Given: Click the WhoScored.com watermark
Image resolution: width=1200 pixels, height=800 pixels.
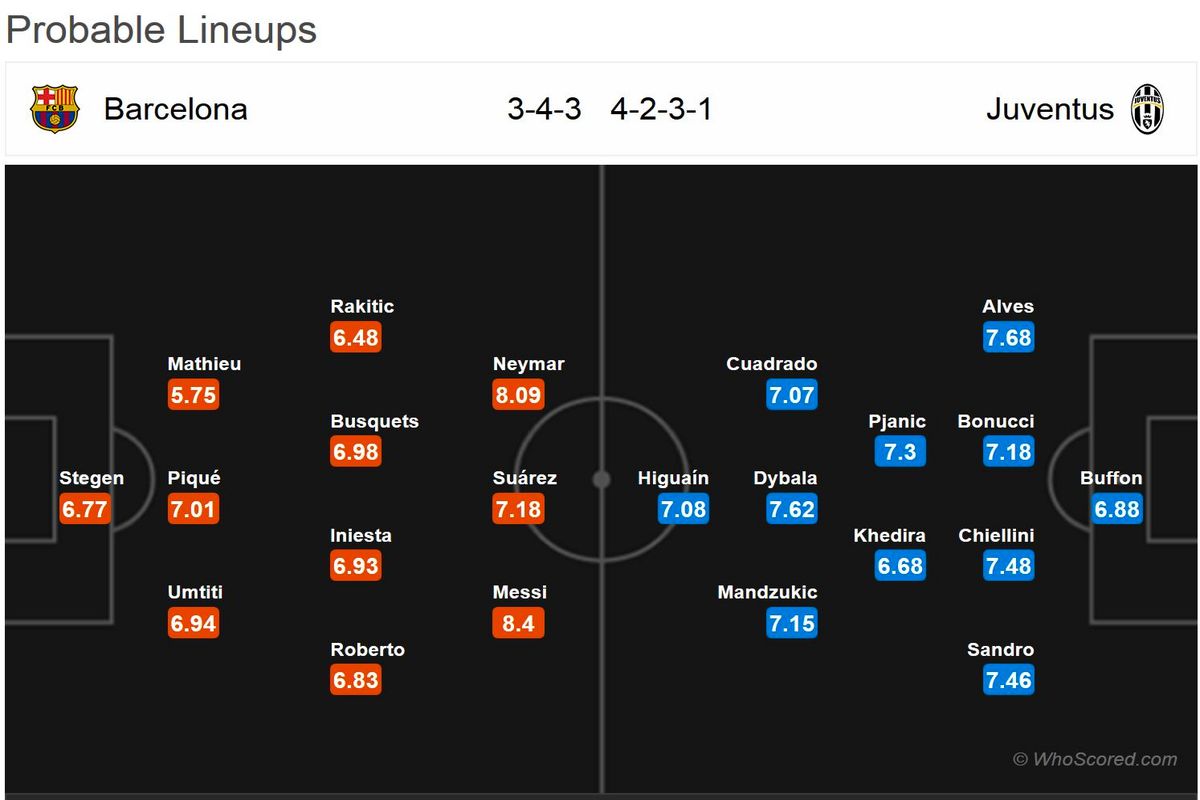Looking at the screenshot, I should click(1095, 759).
